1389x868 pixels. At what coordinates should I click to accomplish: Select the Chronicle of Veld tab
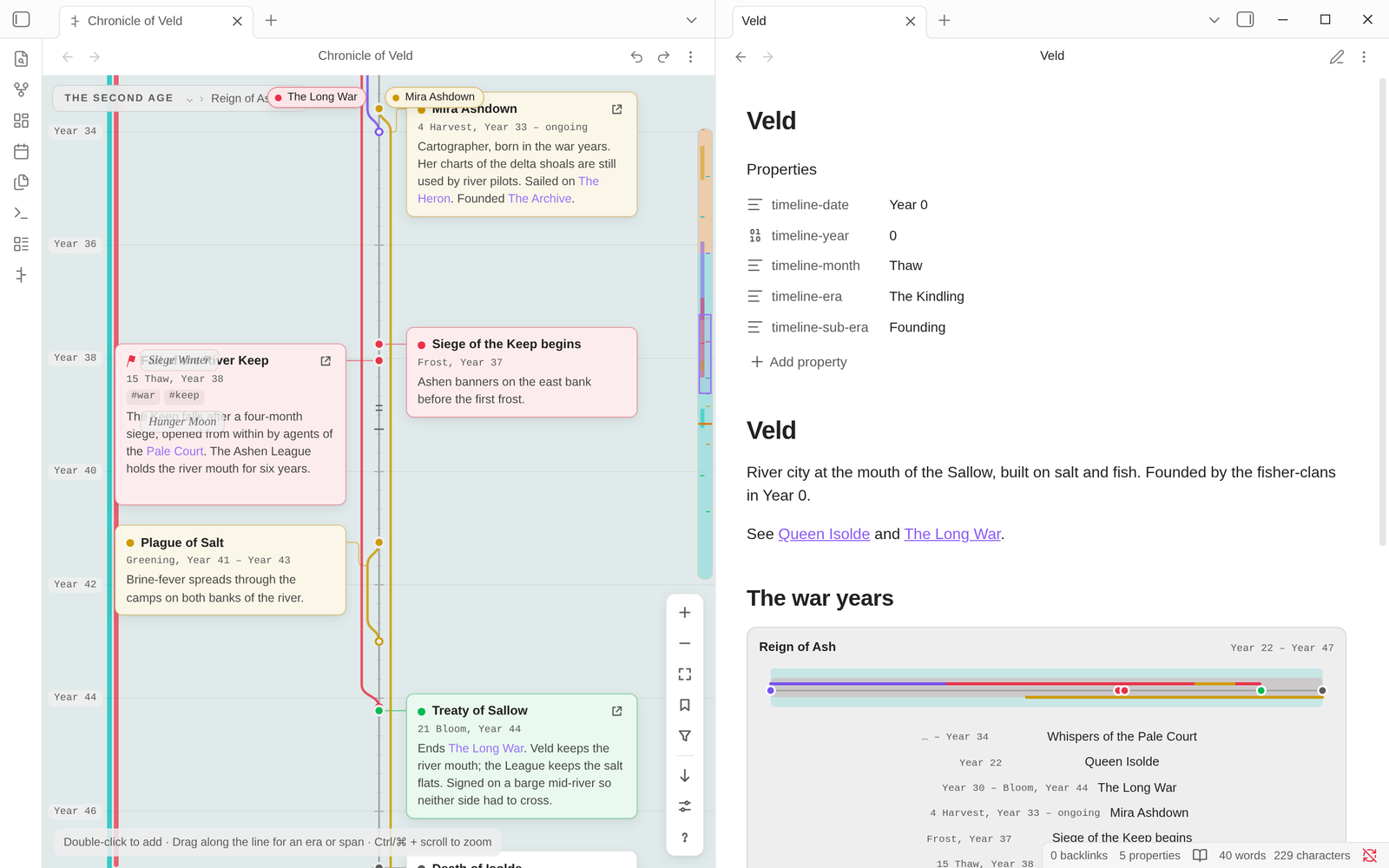click(x=156, y=21)
